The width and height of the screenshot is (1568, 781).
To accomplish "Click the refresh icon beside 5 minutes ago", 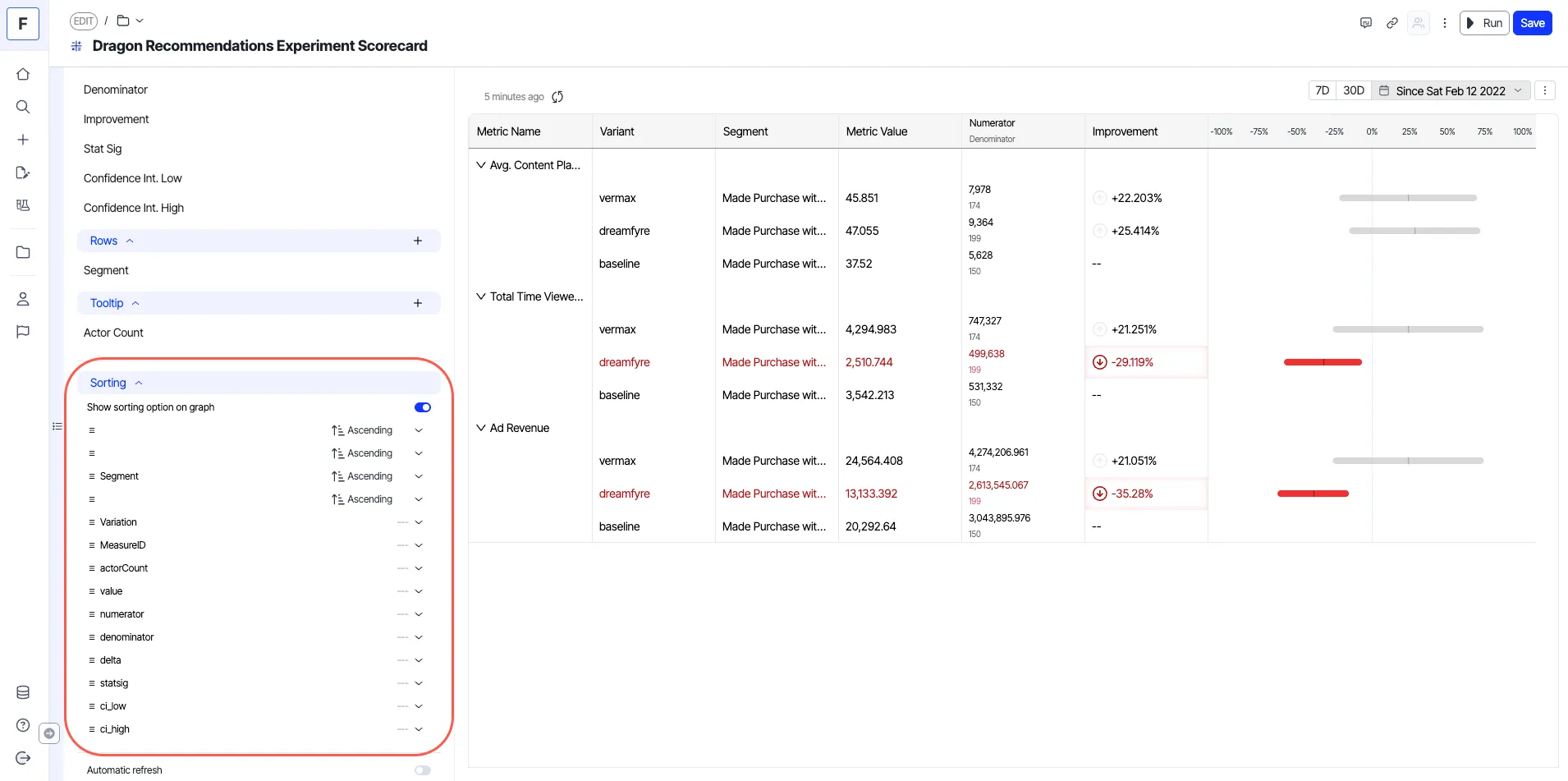I will click(x=557, y=97).
